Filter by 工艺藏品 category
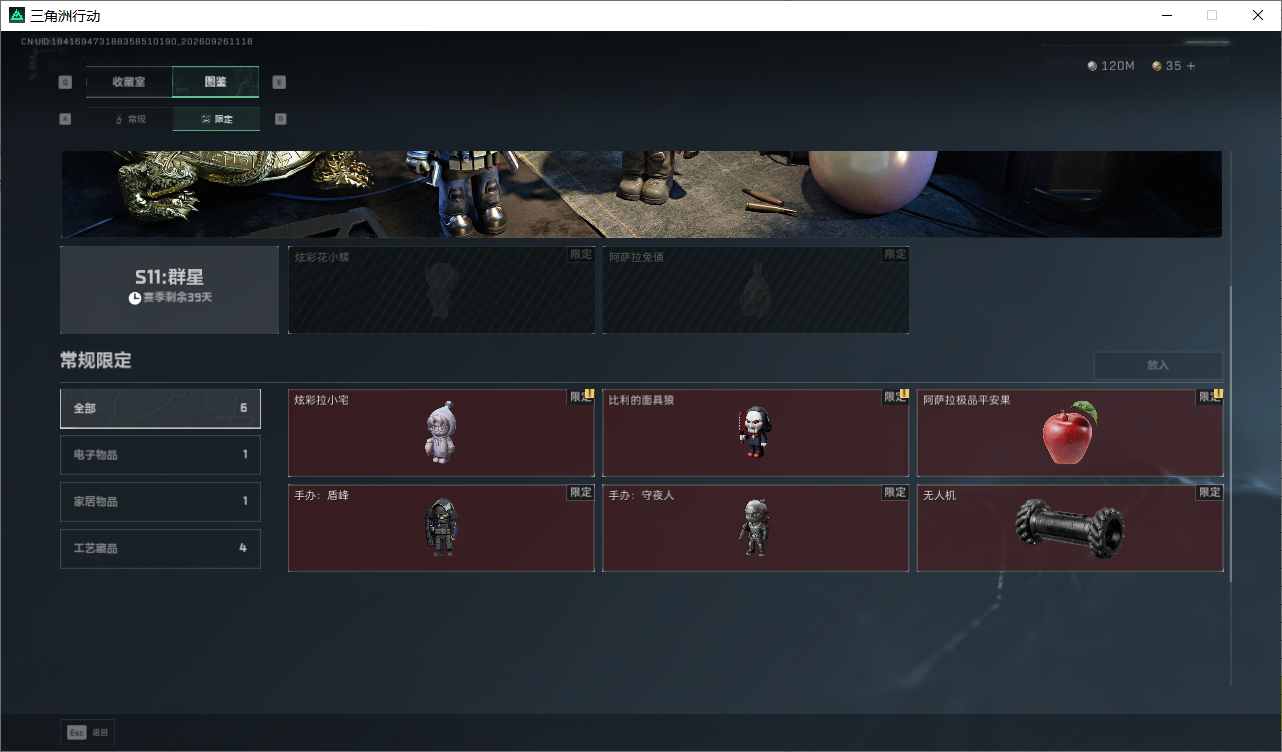The width and height of the screenshot is (1282, 752). pos(160,549)
